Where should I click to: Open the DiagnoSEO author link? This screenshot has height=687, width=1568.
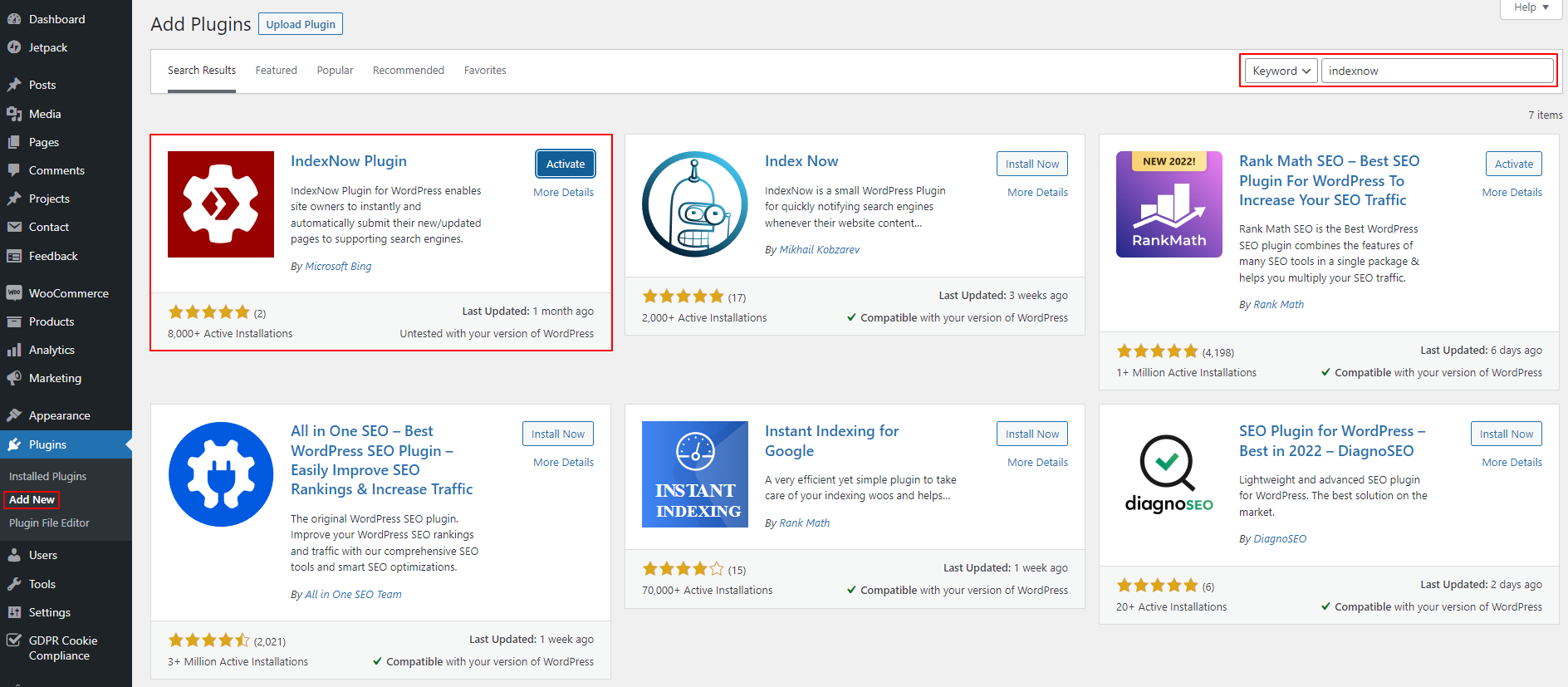point(1280,538)
